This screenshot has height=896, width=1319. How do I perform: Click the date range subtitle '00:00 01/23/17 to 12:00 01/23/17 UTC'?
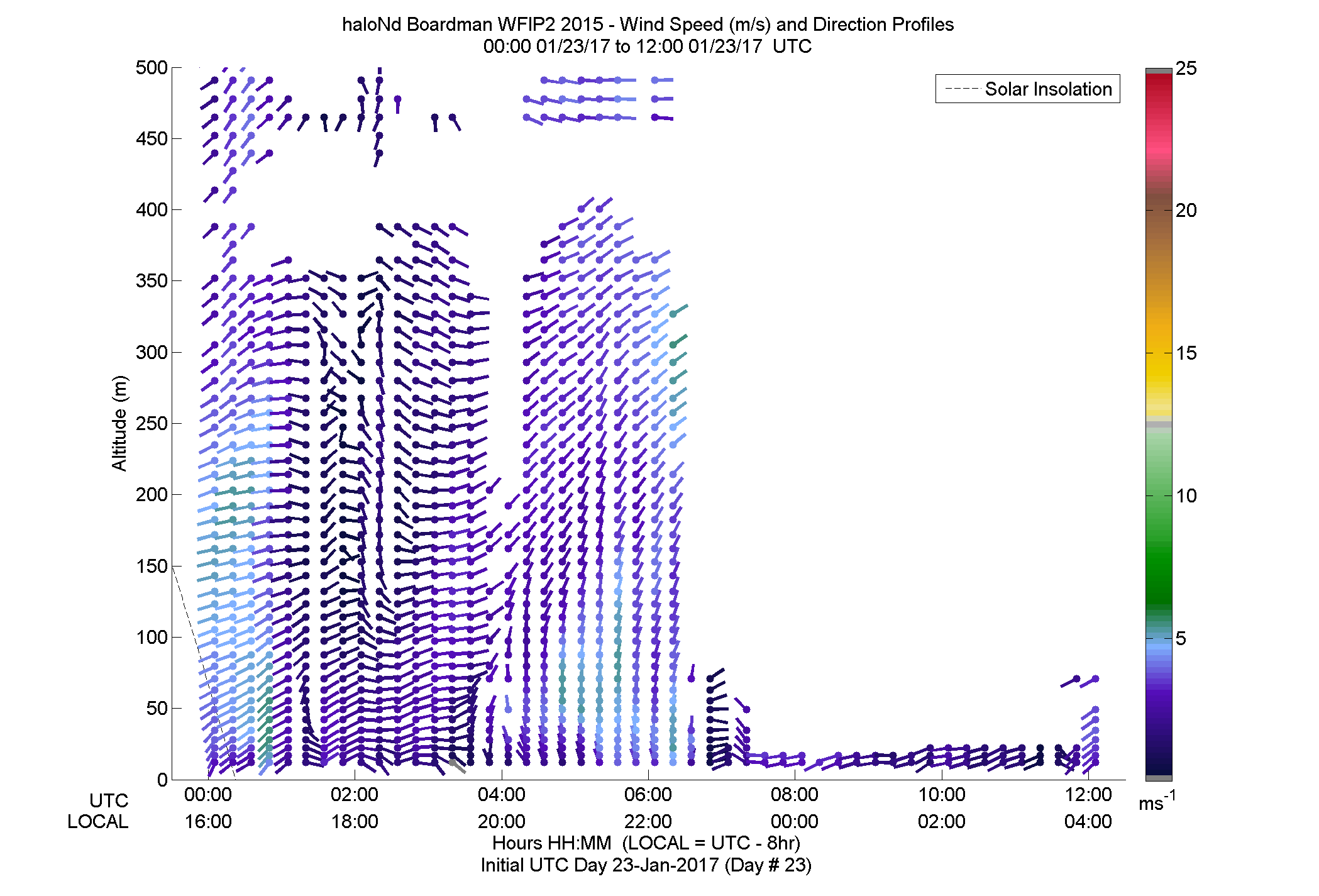[647, 47]
